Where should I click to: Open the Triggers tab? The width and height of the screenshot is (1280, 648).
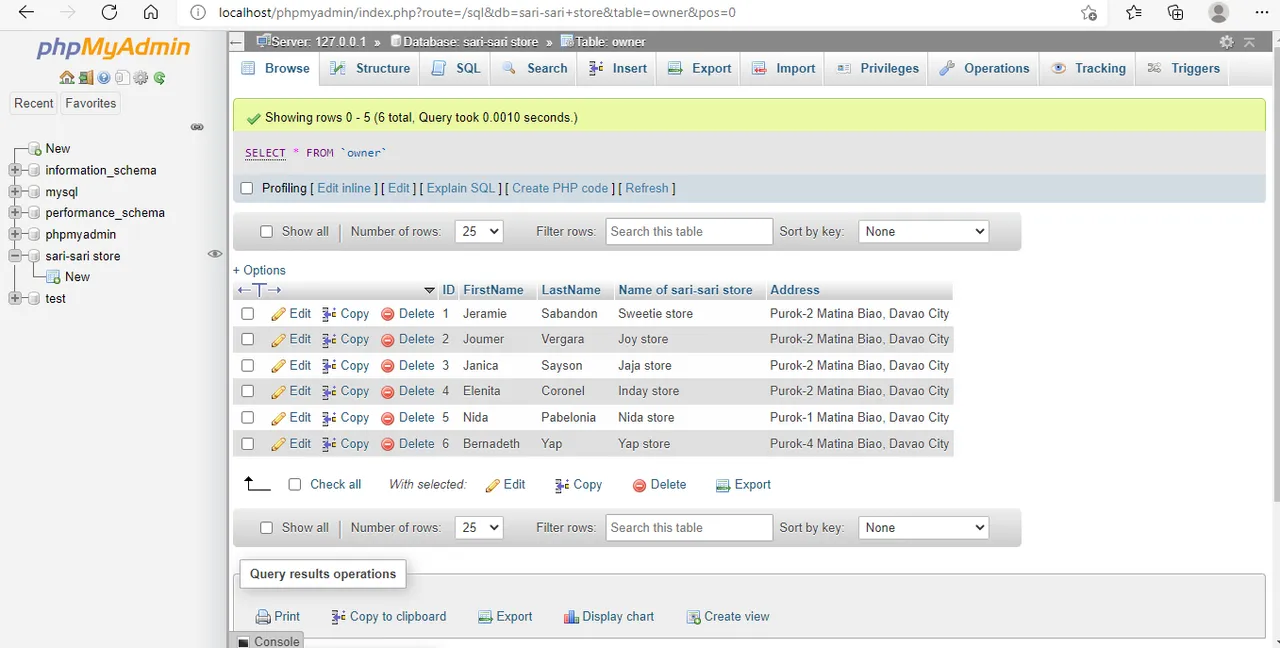1183,68
